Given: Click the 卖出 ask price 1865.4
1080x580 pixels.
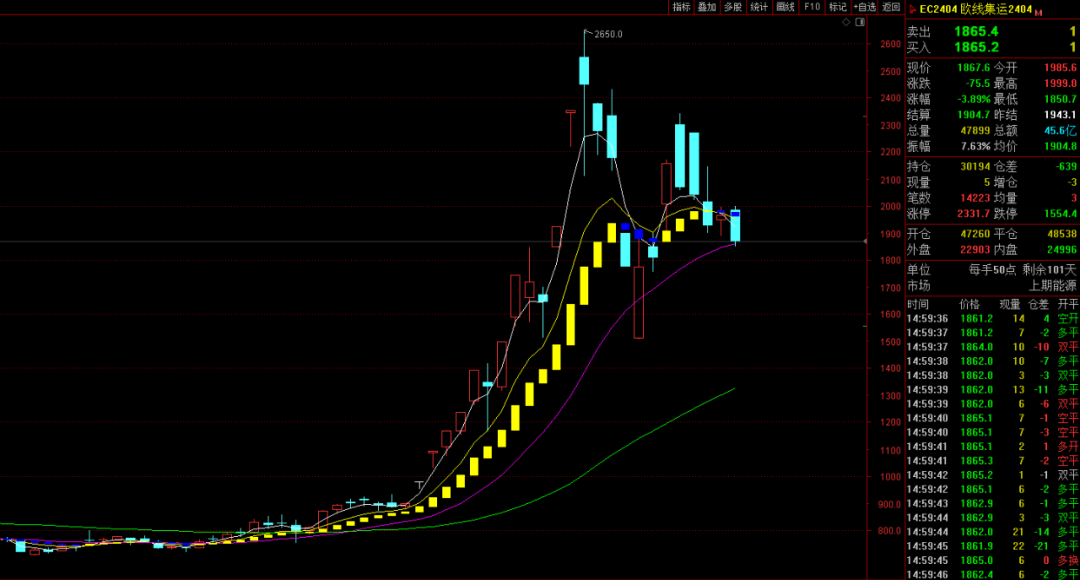Looking at the screenshot, I should click(x=976, y=32).
